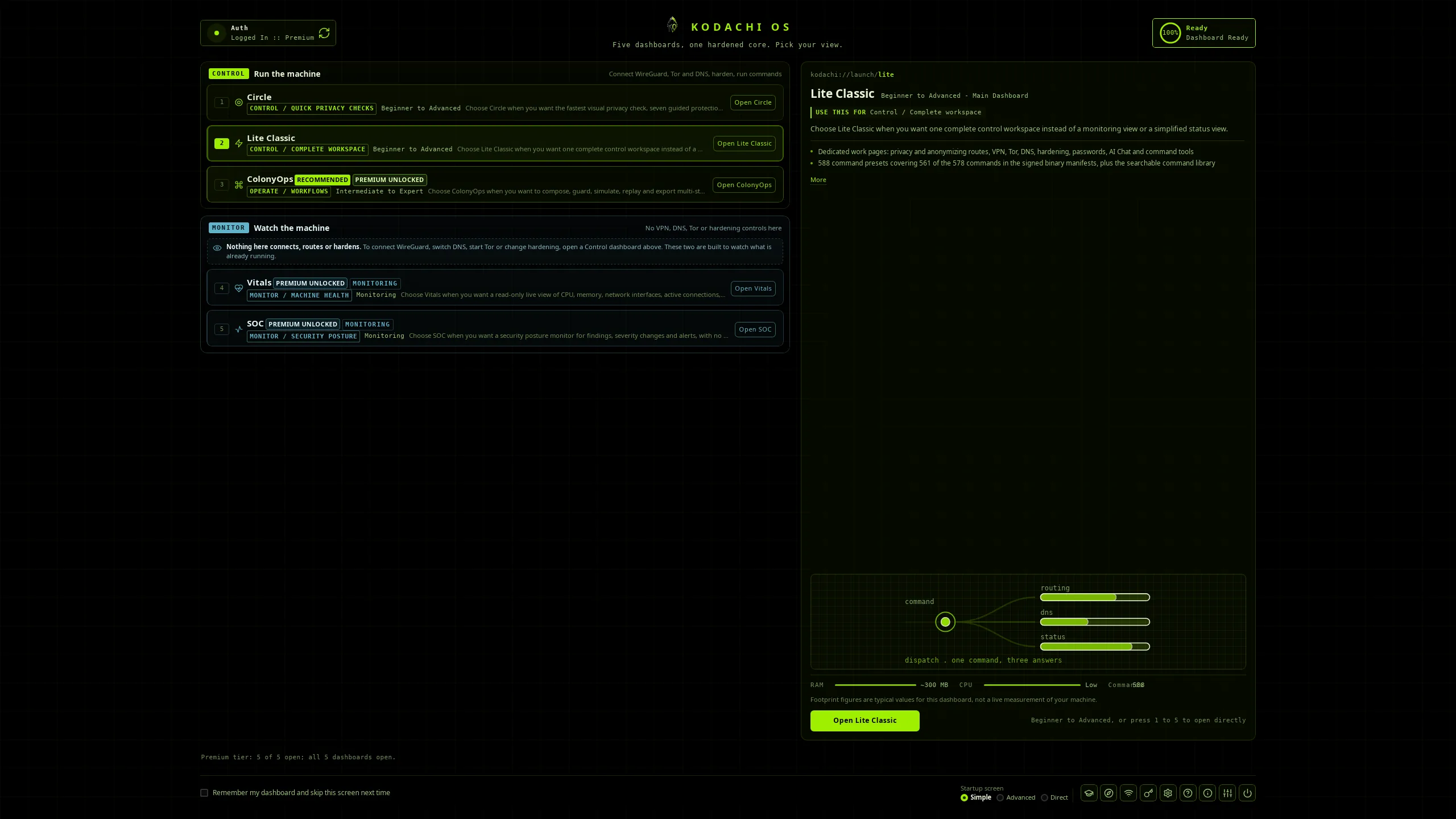The image size is (1456, 819).
Task: Click the 'Dashboard Ready' status text
Action: pos(1217,38)
